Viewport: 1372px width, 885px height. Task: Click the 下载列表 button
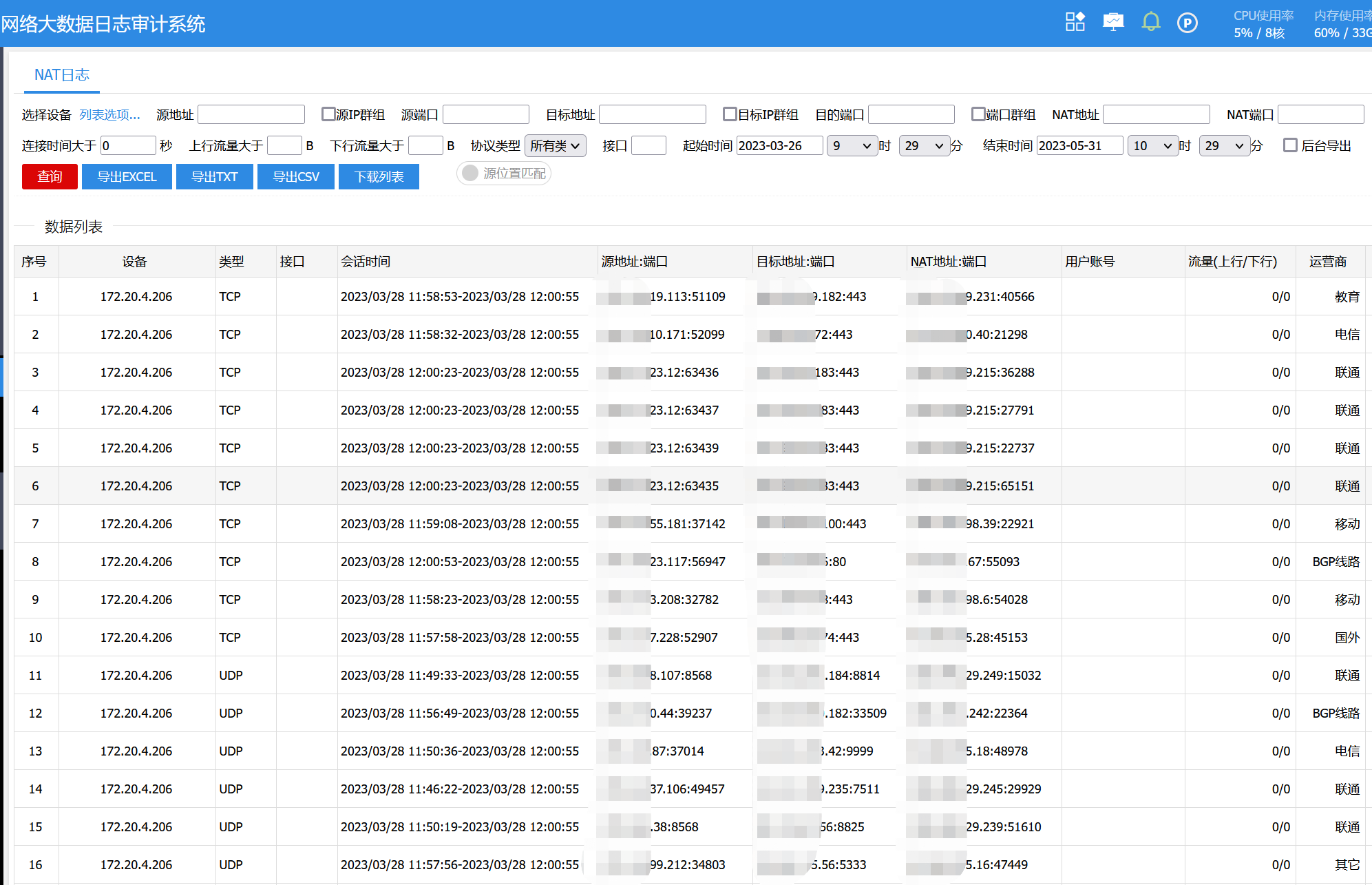coord(379,176)
